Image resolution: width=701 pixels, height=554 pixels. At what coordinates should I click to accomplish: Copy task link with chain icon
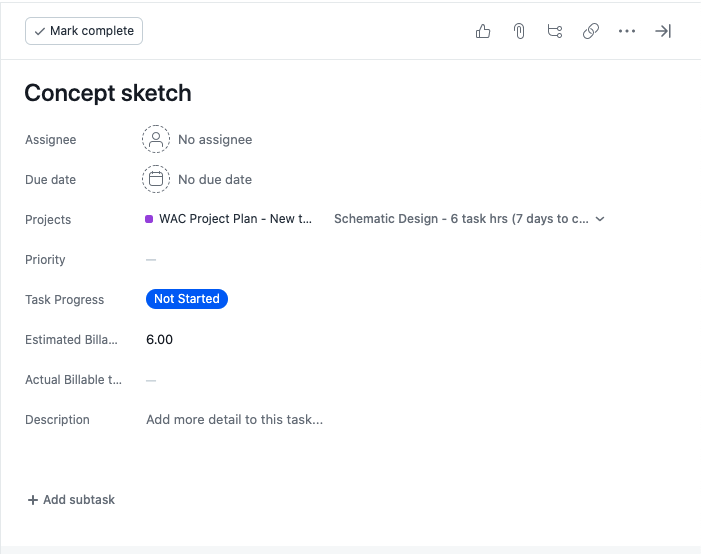(x=591, y=31)
